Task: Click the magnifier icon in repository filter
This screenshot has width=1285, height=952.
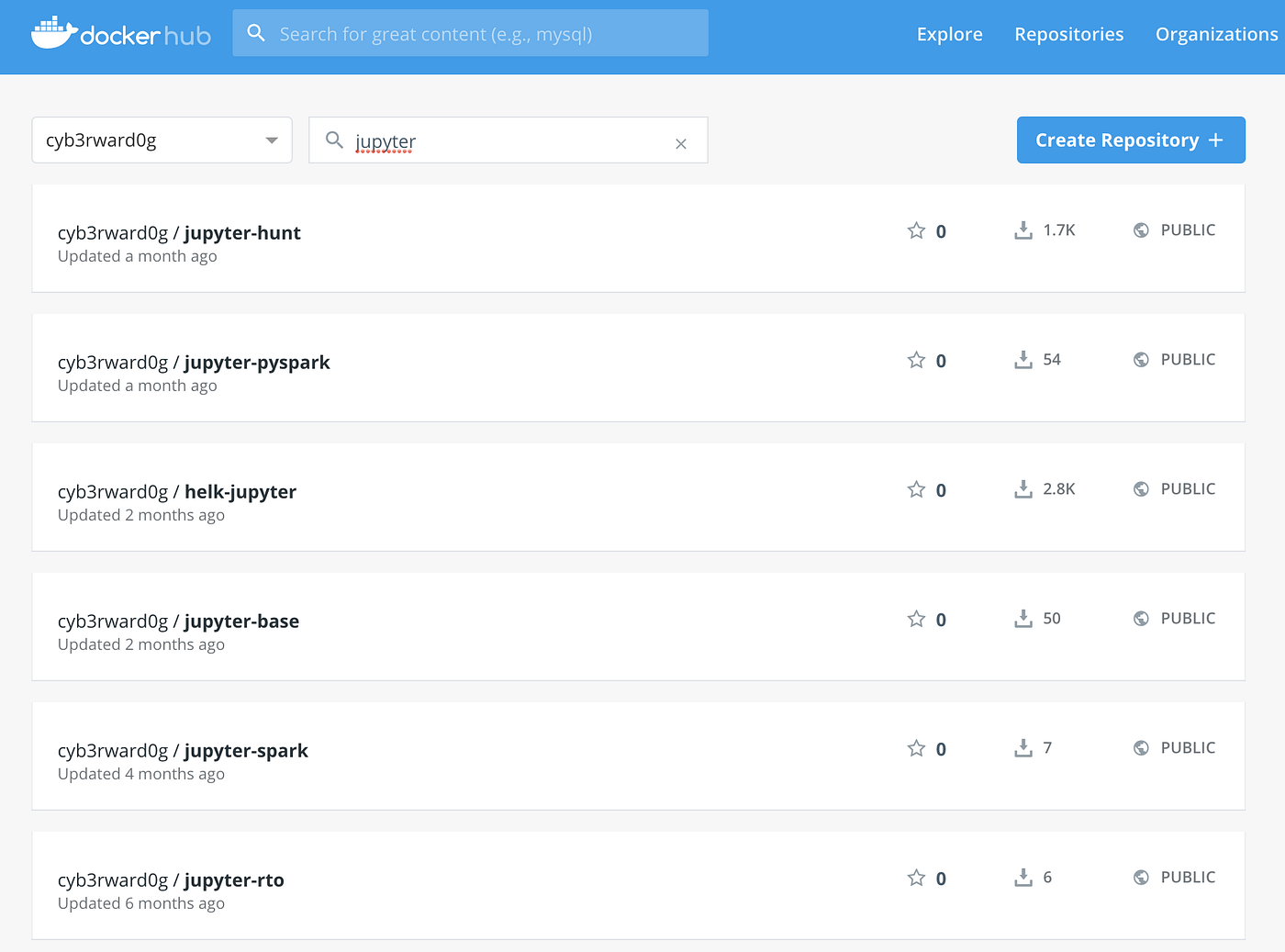Action: (335, 140)
